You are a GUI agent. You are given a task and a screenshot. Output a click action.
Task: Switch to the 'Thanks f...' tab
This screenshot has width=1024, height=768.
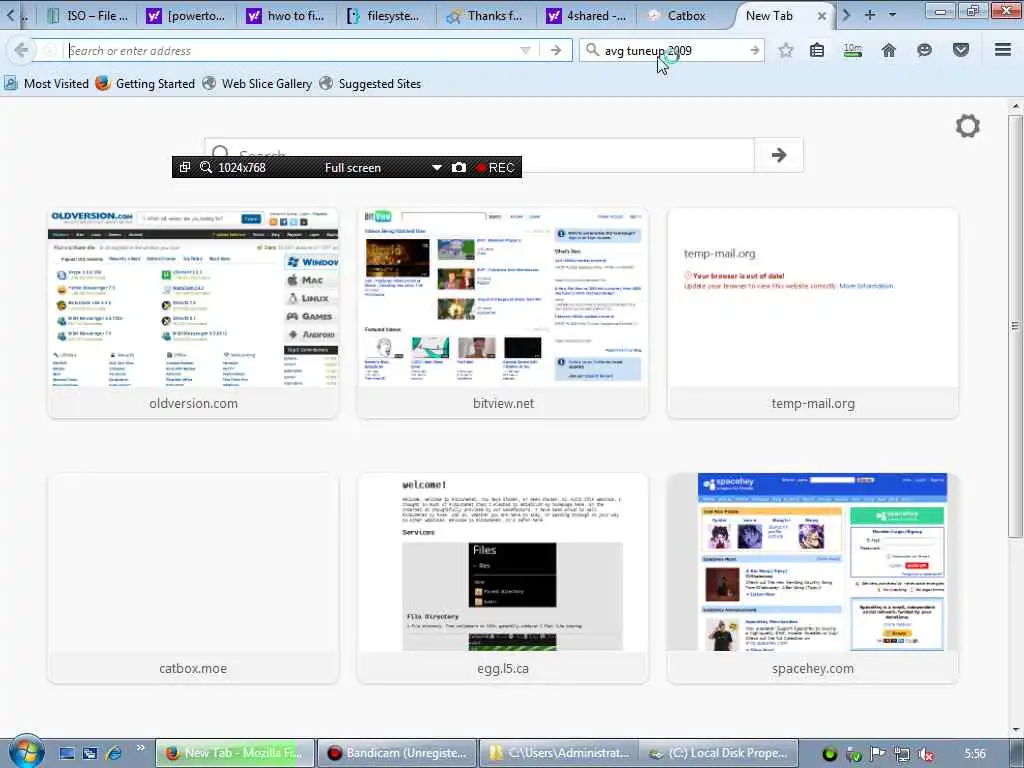[x=485, y=16]
